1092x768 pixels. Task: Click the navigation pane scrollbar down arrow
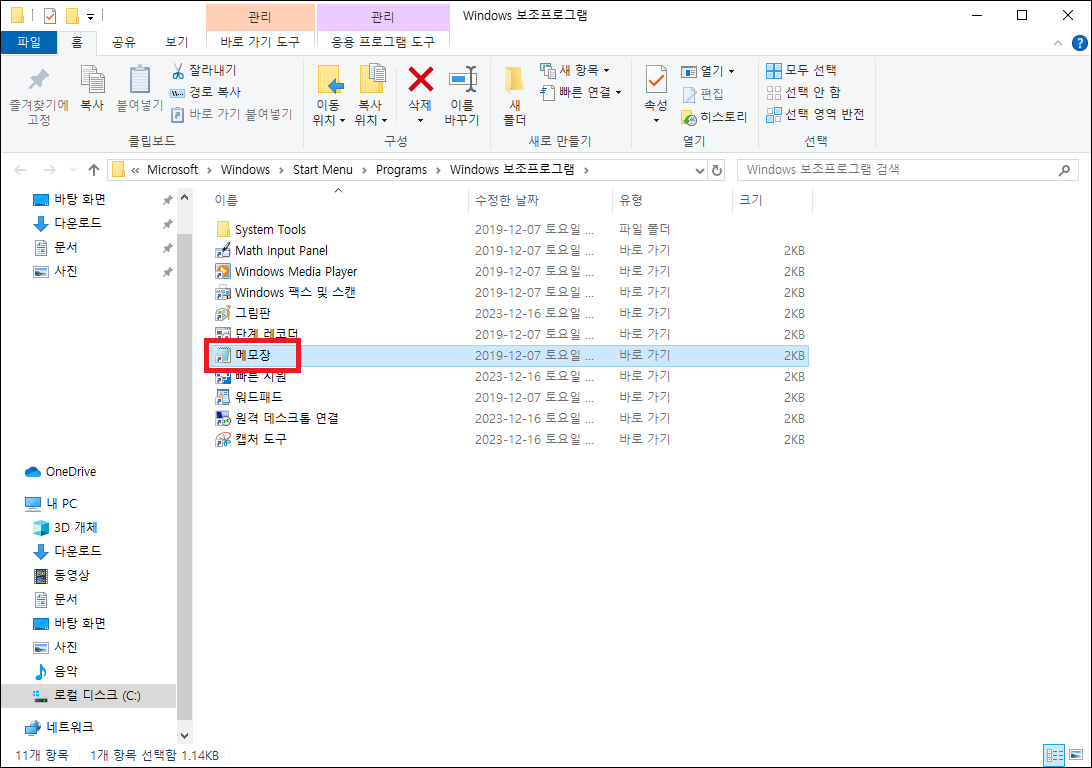pos(185,735)
